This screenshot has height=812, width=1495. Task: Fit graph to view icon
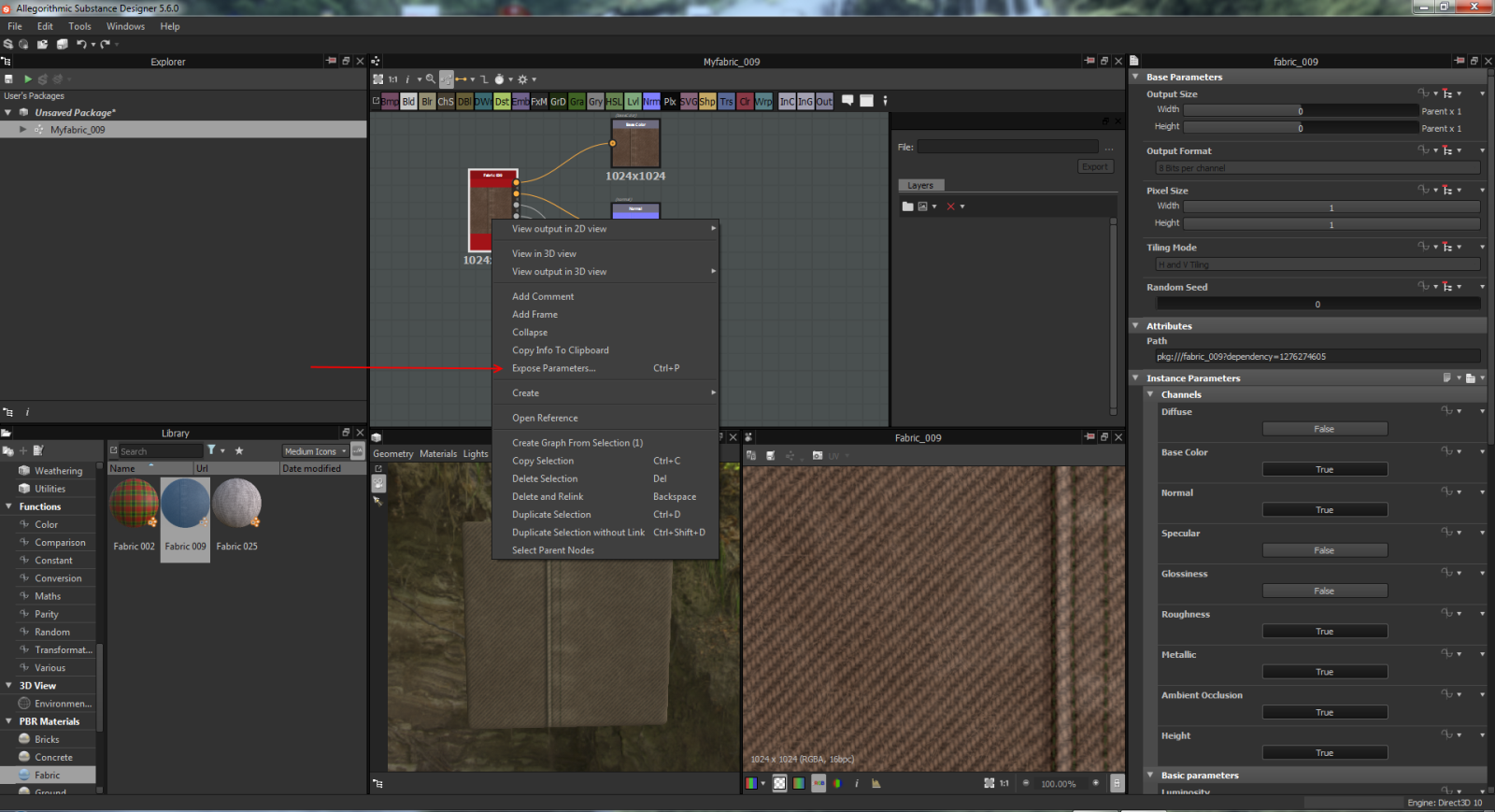pyautogui.click(x=378, y=79)
